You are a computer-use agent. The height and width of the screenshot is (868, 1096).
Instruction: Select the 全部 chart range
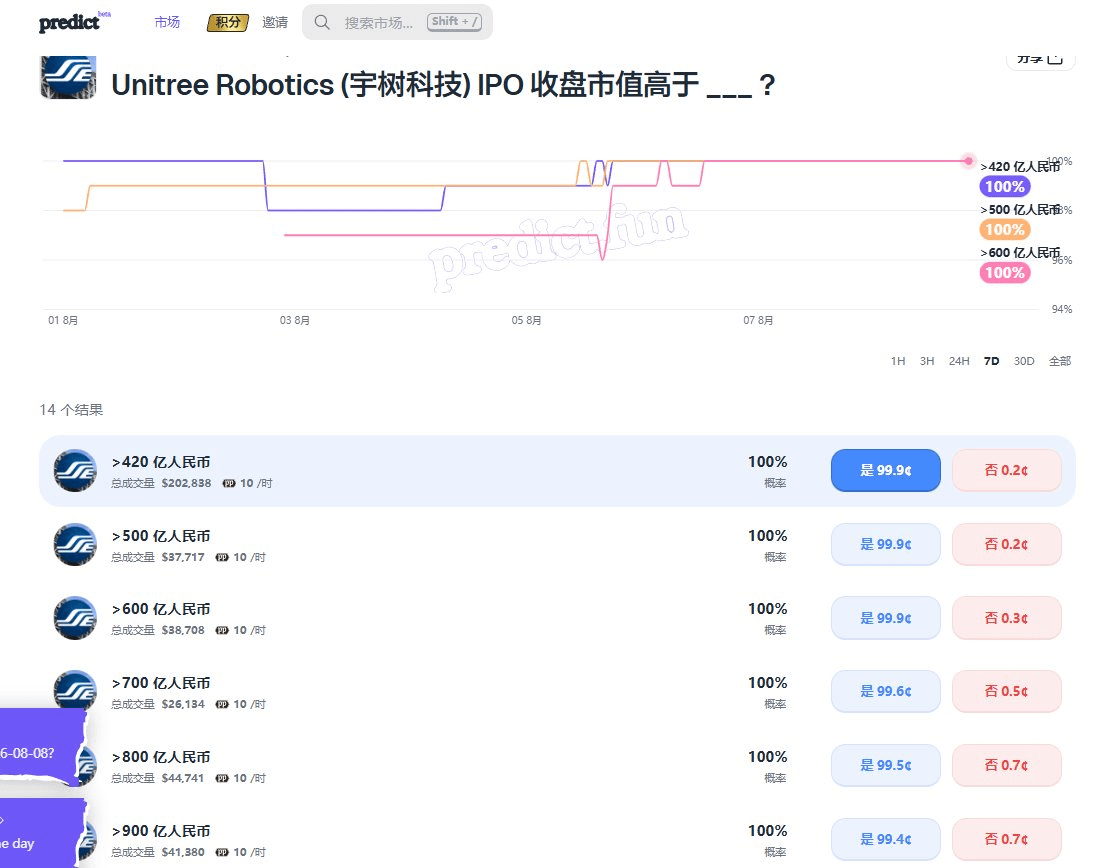[1060, 361]
